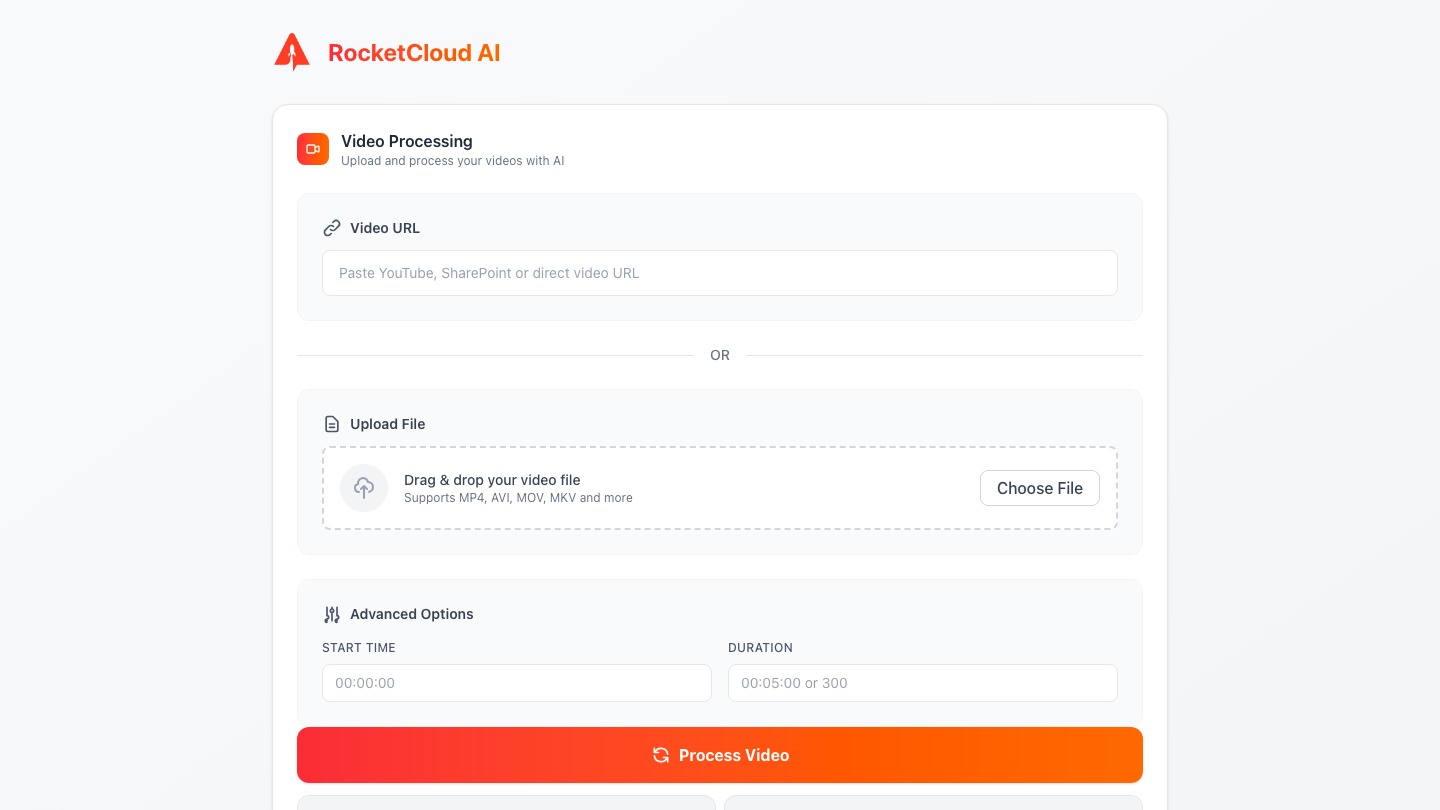The height and width of the screenshot is (810, 1440).
Task: Click the chain link icon next to Video URL
Action: coord(332,227)
